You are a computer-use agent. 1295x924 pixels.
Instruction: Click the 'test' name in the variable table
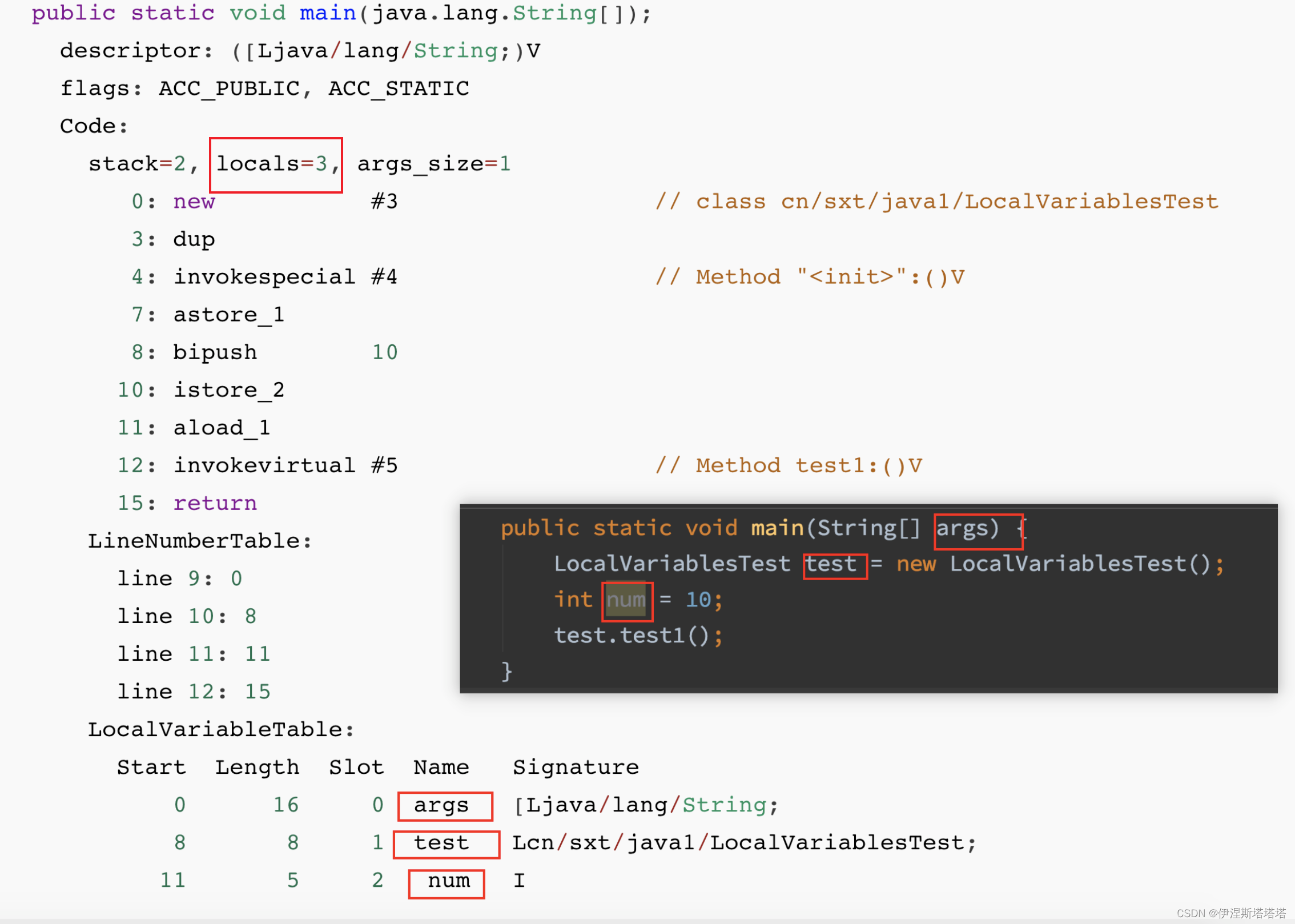441,843
